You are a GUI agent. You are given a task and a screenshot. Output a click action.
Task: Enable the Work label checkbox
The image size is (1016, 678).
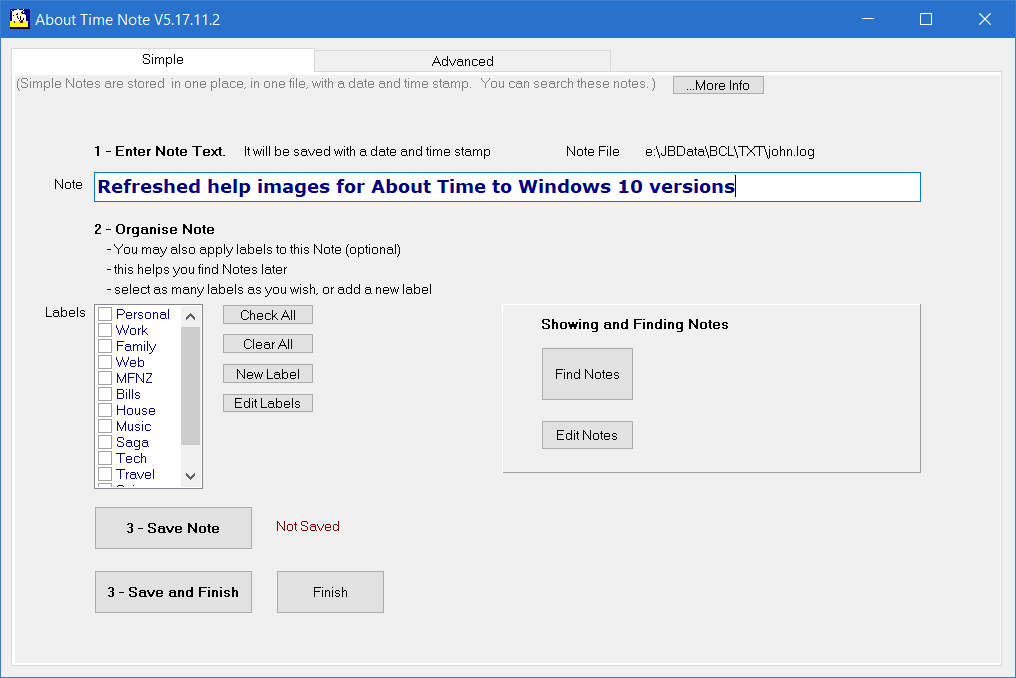105,330
